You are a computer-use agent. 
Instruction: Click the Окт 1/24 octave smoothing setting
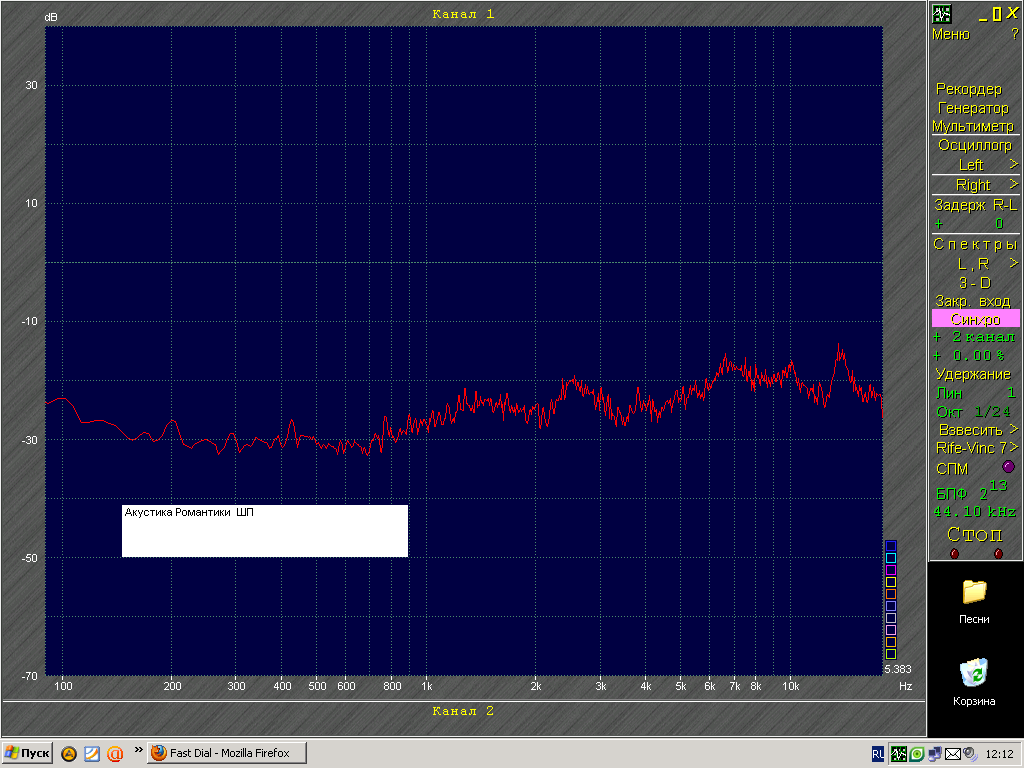point(973,412)
